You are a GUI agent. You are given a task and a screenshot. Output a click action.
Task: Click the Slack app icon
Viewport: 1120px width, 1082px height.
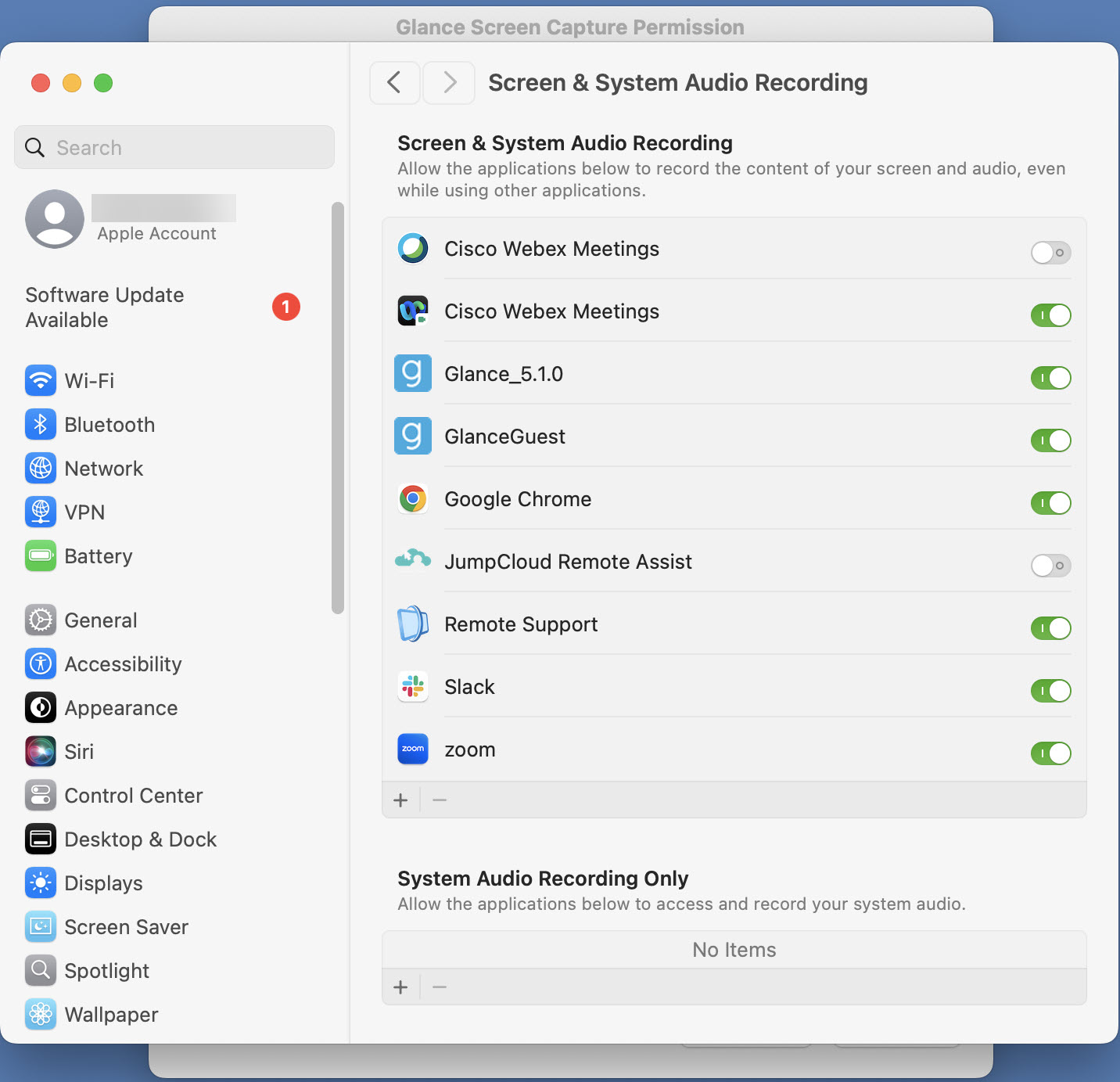[413, 687]
